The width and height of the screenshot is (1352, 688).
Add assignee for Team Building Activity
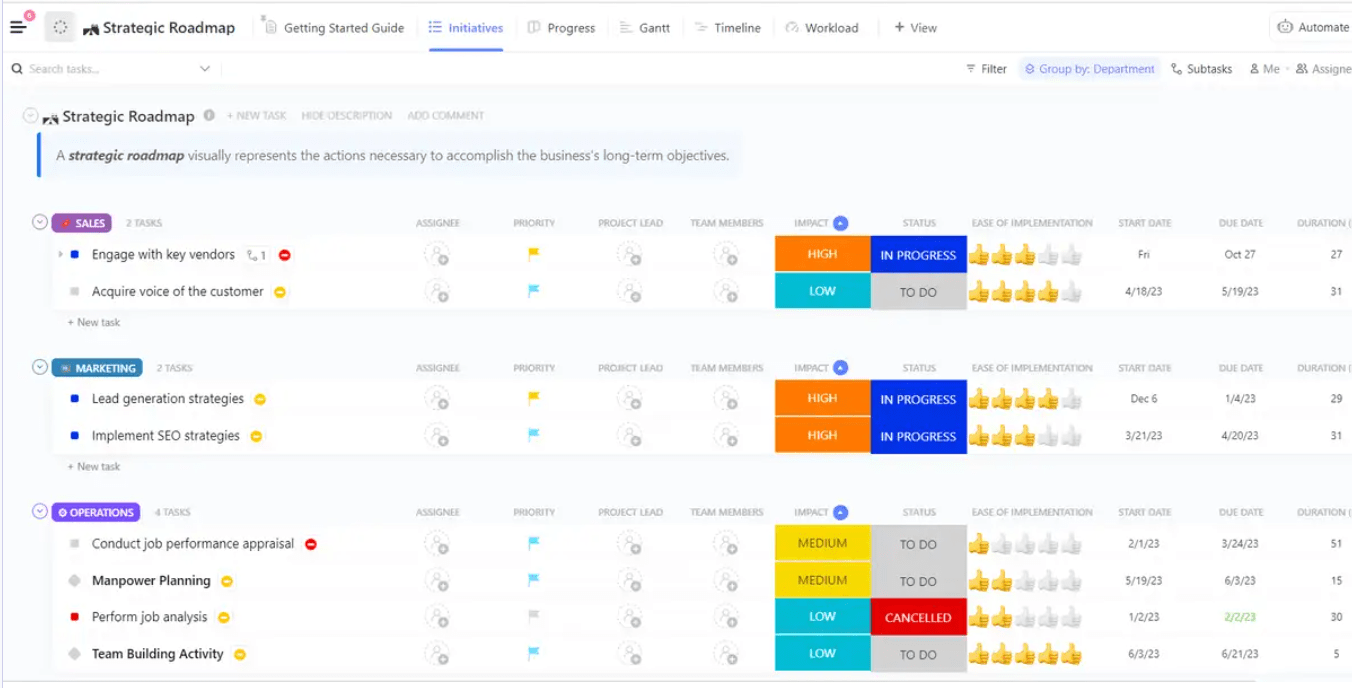pos(437,654)
